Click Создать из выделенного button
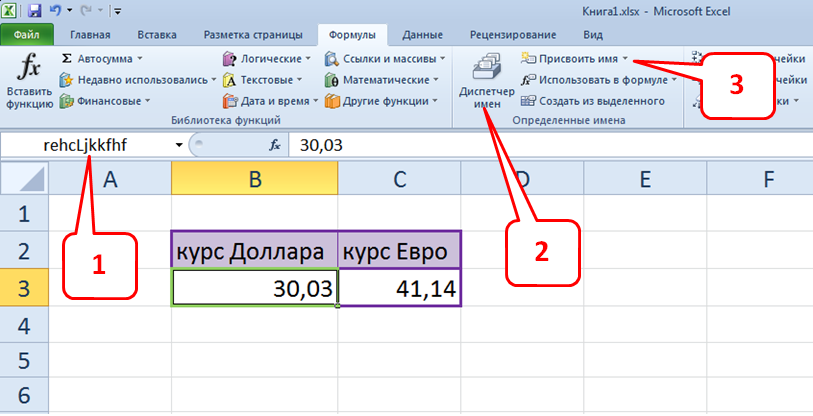Screen dimensions: 813x416 tap(593, 101)
